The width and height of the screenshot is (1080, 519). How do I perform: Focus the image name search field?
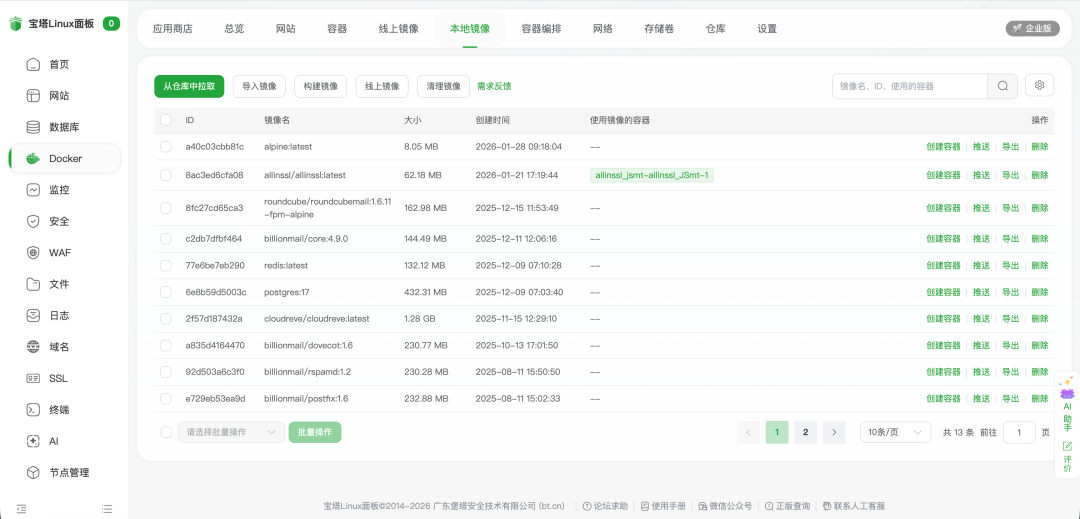[910, 86]
